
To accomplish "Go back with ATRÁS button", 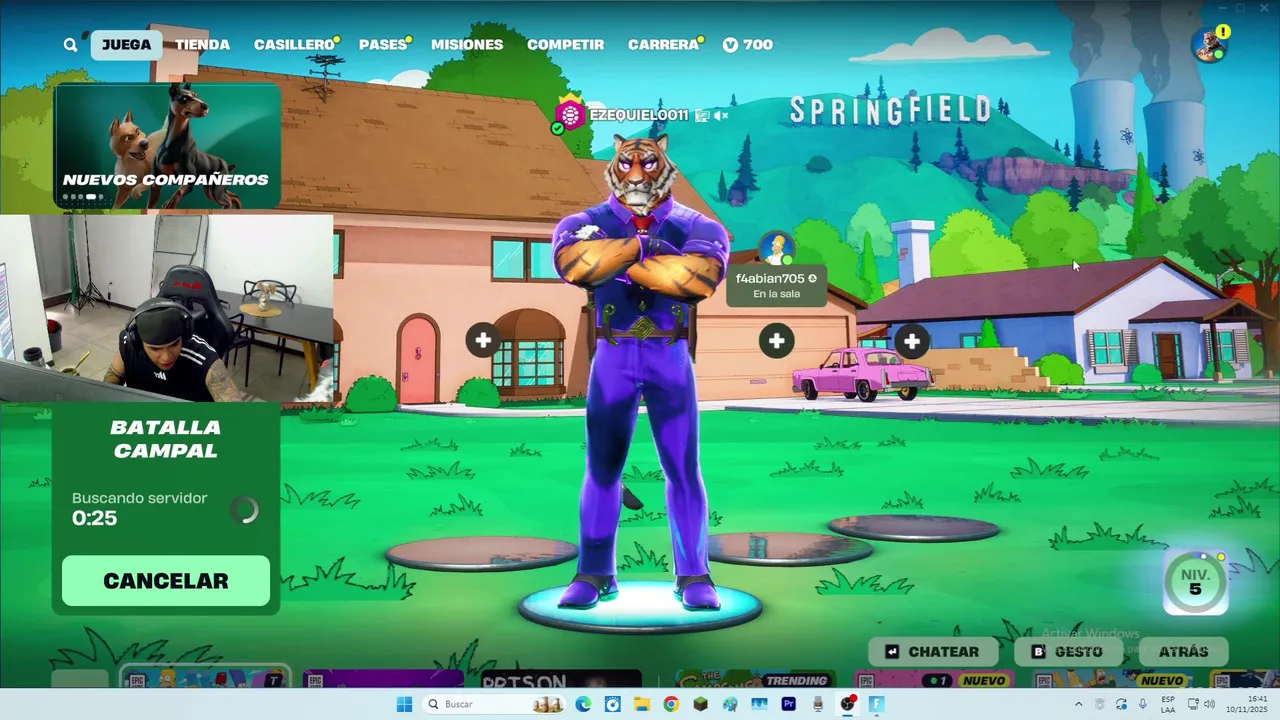I will 1183,652.
